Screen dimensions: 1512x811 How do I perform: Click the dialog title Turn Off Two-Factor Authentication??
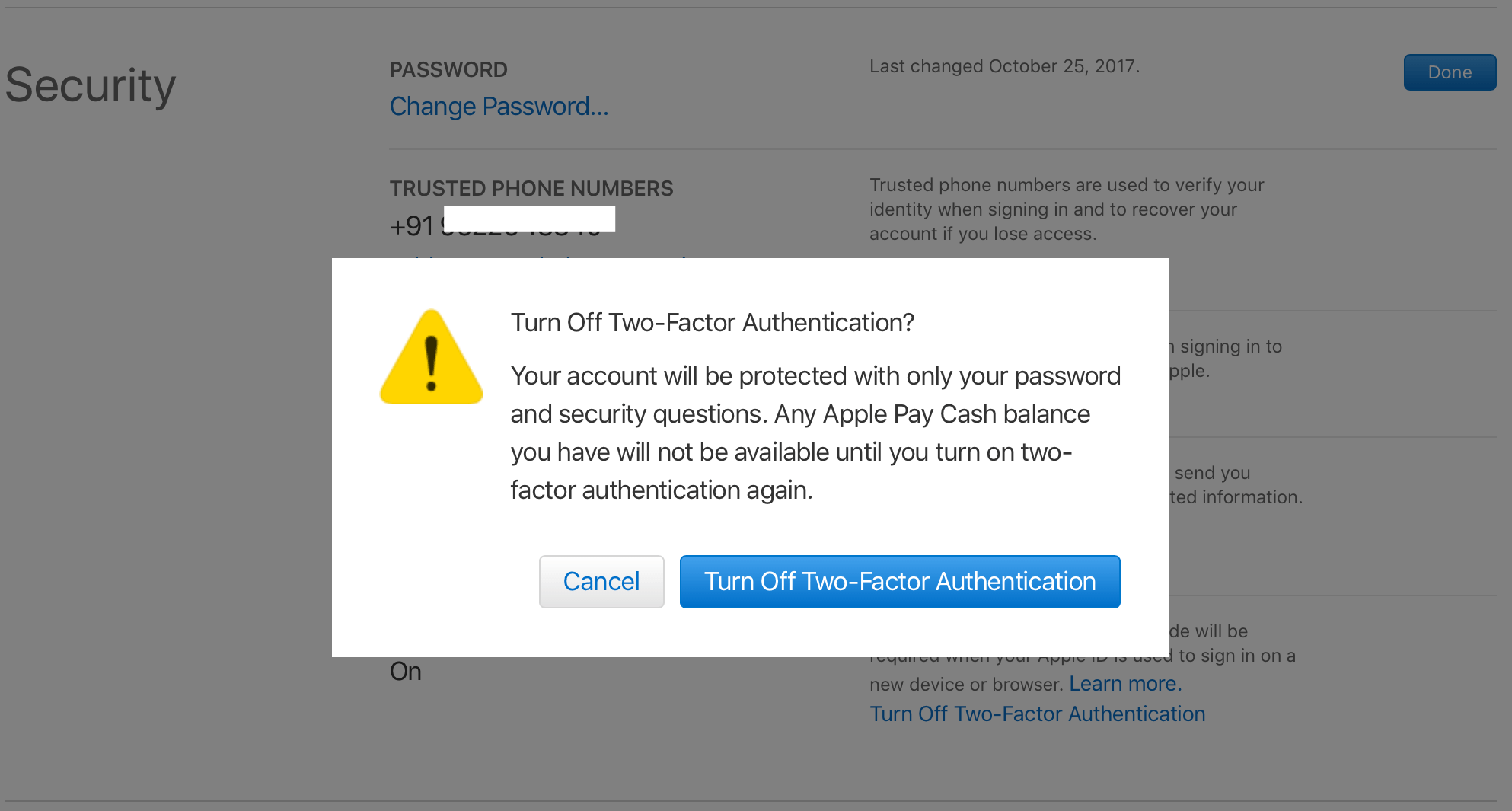coord(712,323)
